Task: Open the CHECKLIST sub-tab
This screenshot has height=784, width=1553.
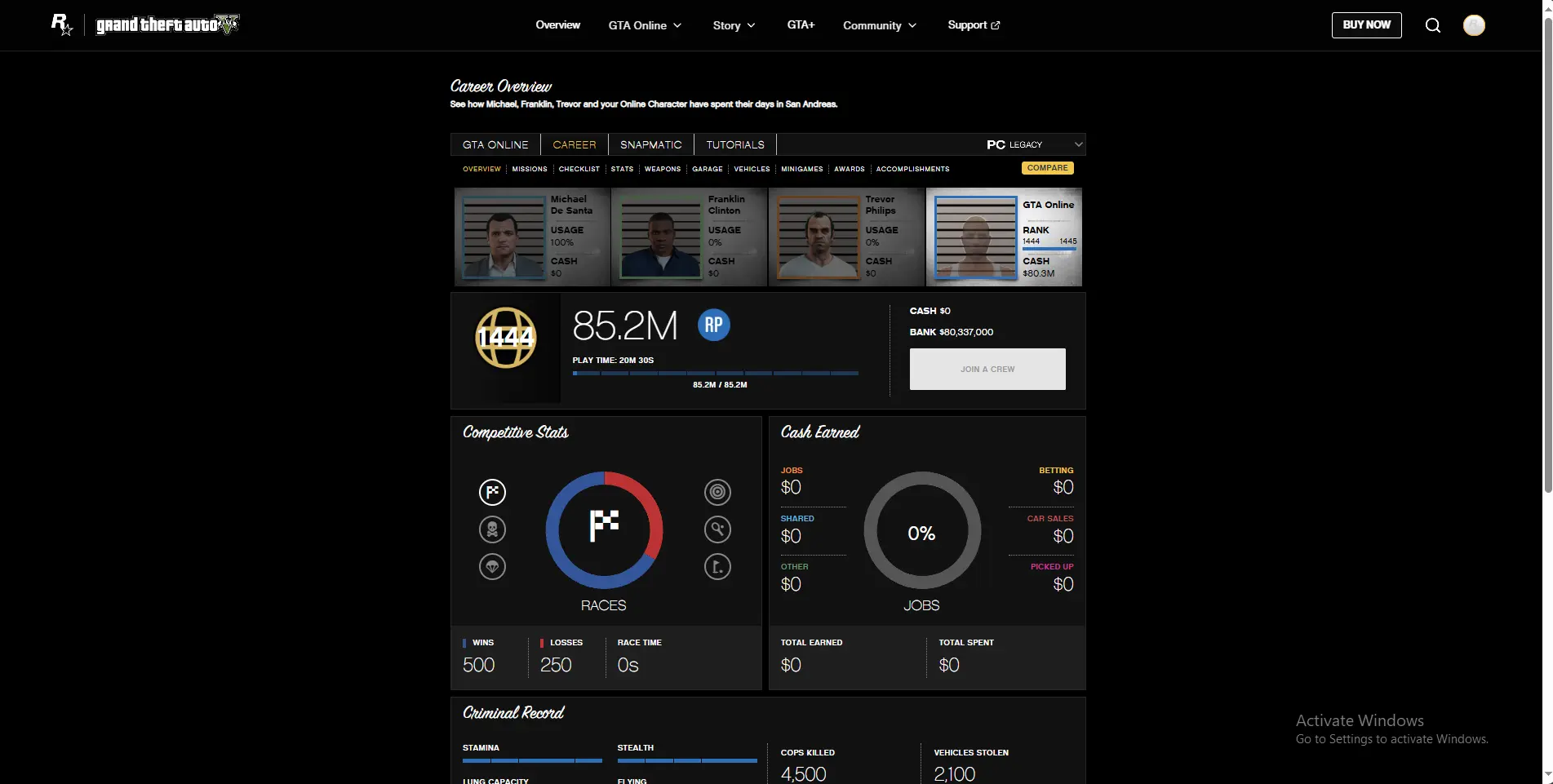Action: point(579,169)
